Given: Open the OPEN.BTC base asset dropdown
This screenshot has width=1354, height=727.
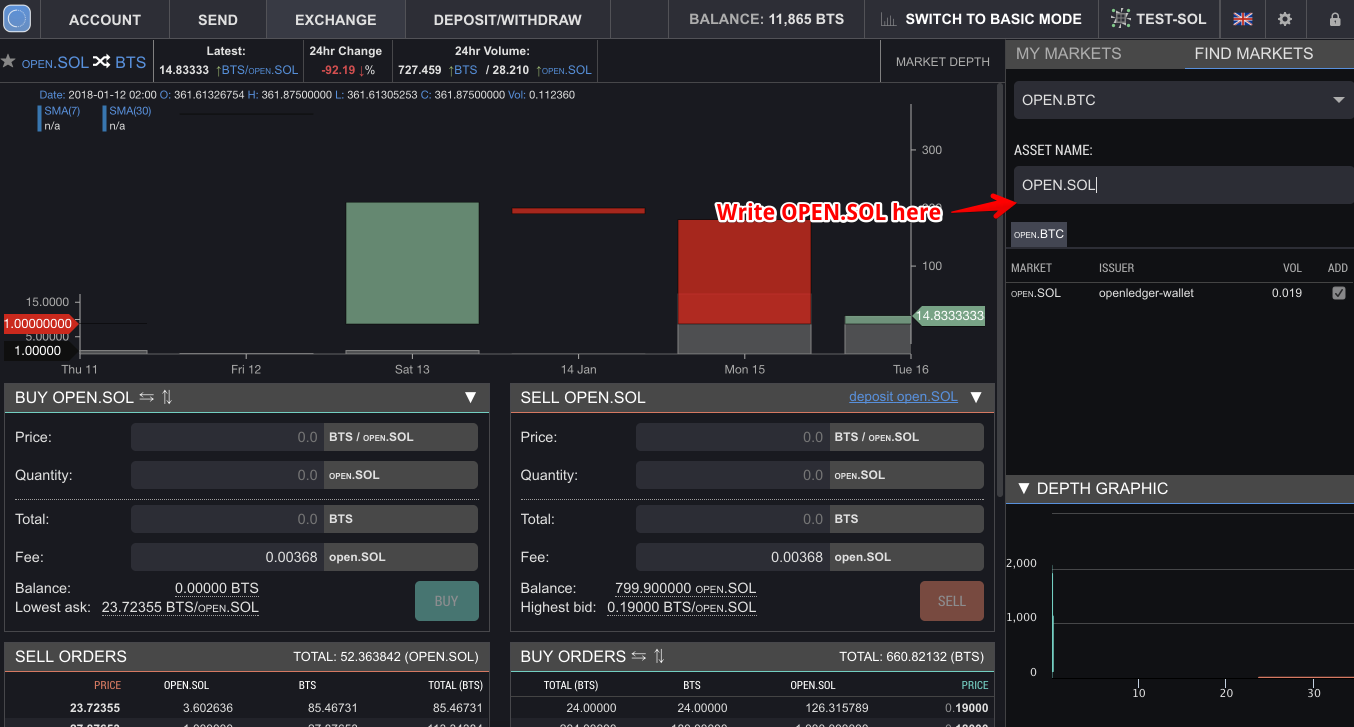Looking at the screenshot, I should tap(1184, 100).
